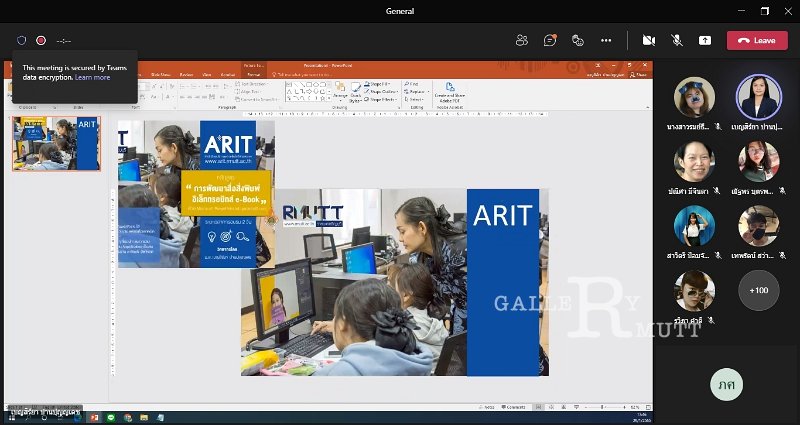Image resolution: width=800 pixels, height=425 pixels.
Task: Click the Chrome icon in the taskbar
Action: (x=128, y=417)
